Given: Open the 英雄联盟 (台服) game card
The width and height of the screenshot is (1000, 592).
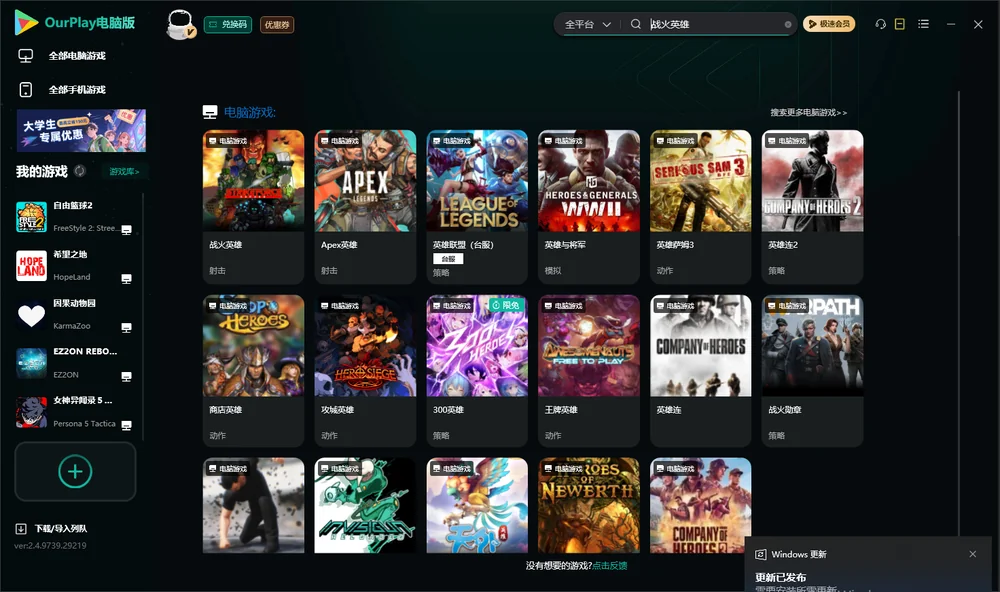Looking at the screenshot, I should point(477,207).
